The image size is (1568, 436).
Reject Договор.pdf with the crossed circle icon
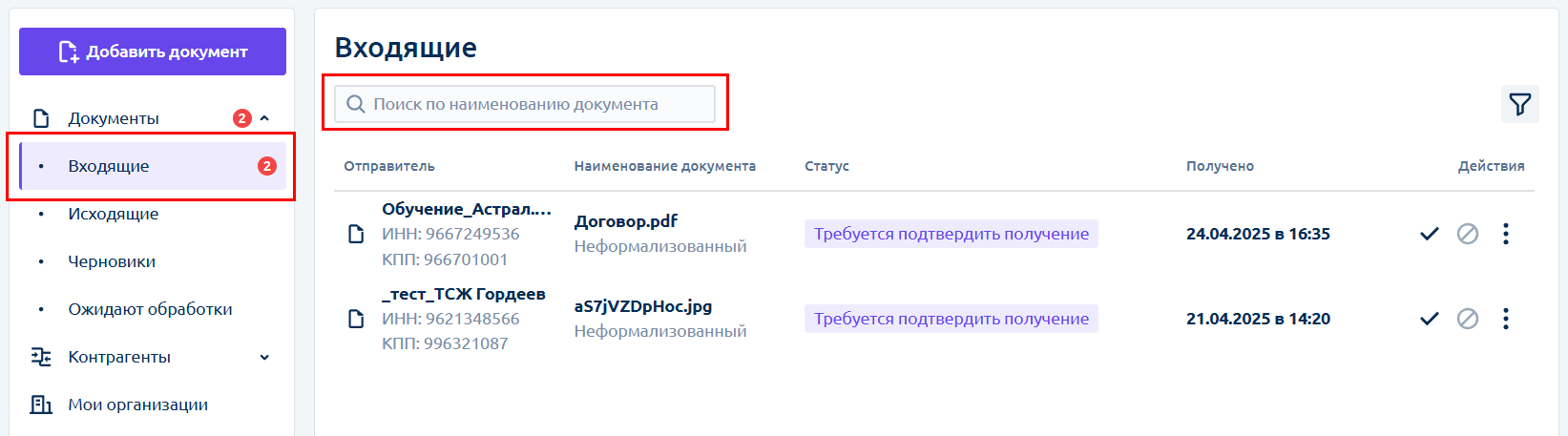(1468, 234)
